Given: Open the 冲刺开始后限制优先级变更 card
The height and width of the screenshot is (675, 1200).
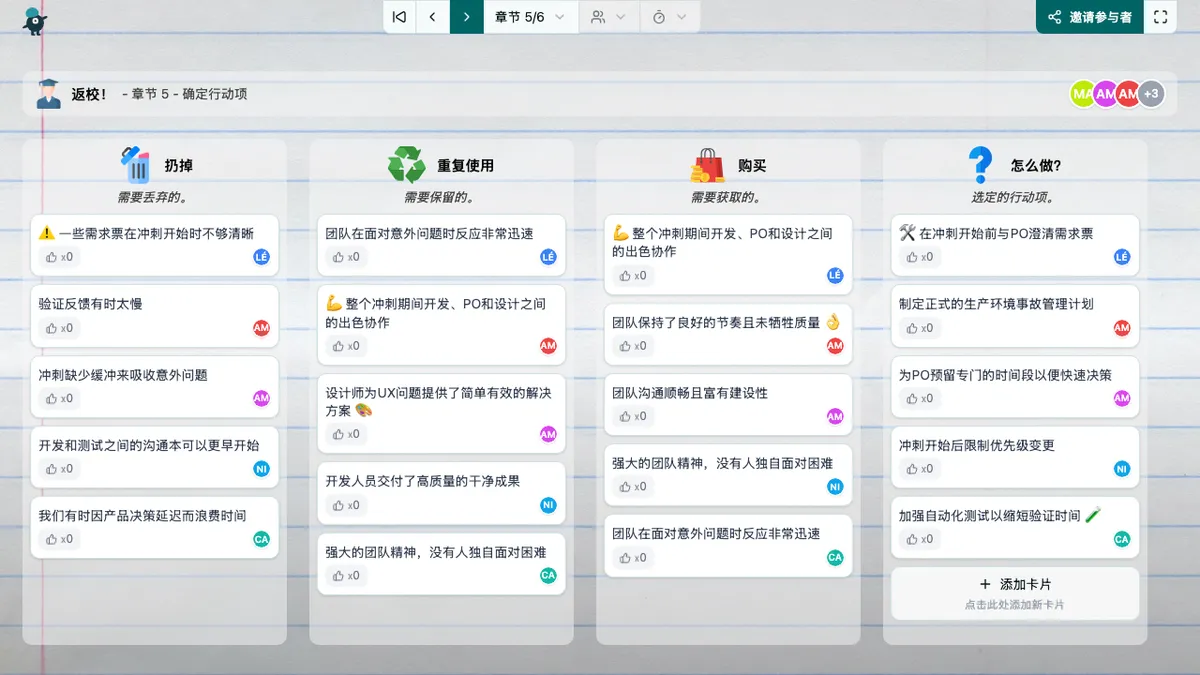Looking at the screenshot, I should pos(976,445).
